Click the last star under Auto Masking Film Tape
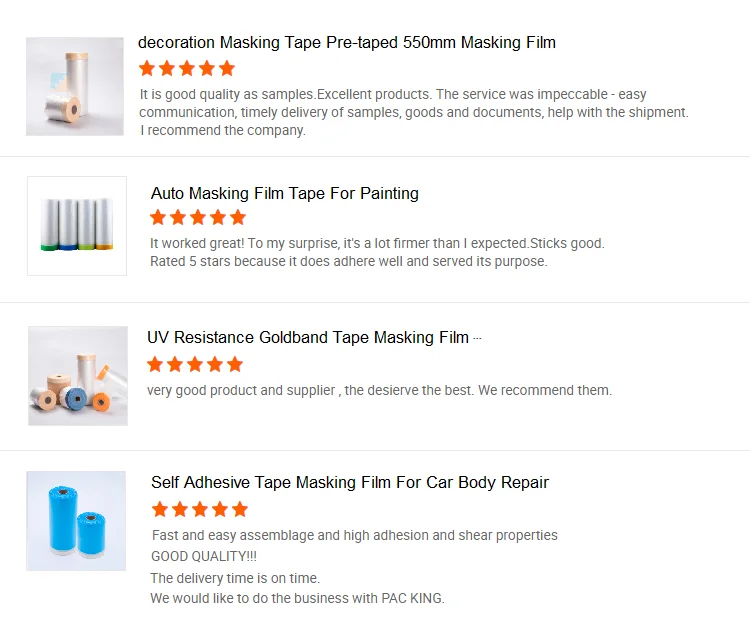This screenshot has height=642, width=750. (x=238, y=217)
